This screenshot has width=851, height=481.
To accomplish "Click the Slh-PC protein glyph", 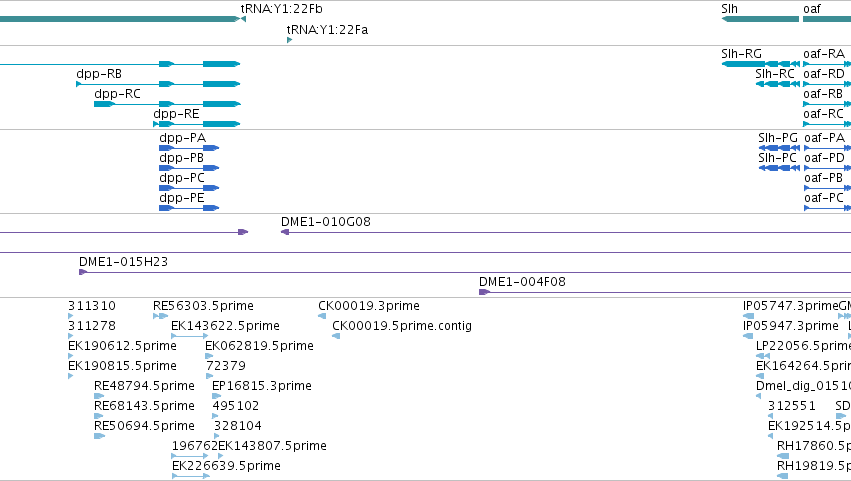I will (x=779, y=168).
